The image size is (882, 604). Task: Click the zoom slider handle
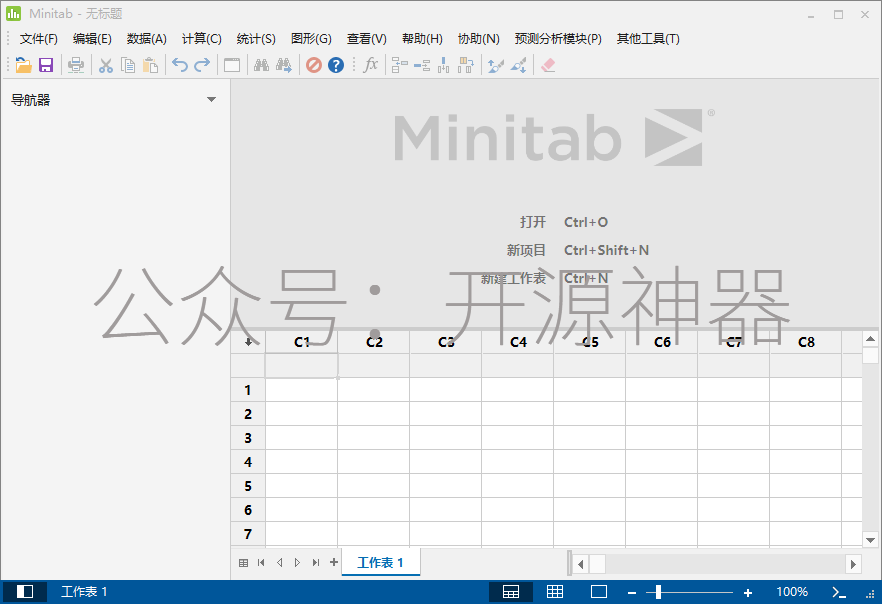658,592
